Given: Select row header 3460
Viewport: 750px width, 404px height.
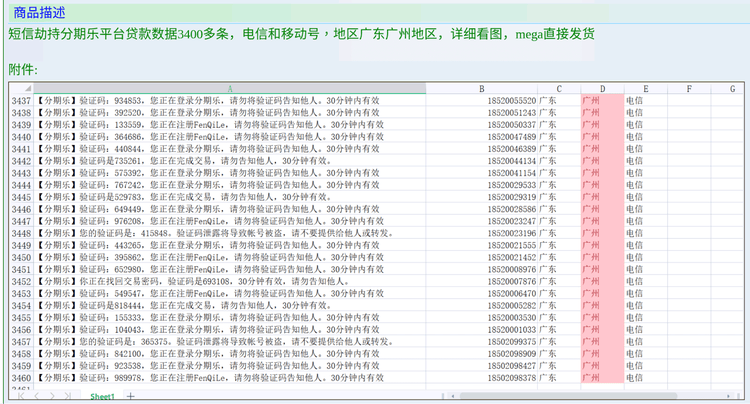Looking at the screenshot, I should pos(21,378).
